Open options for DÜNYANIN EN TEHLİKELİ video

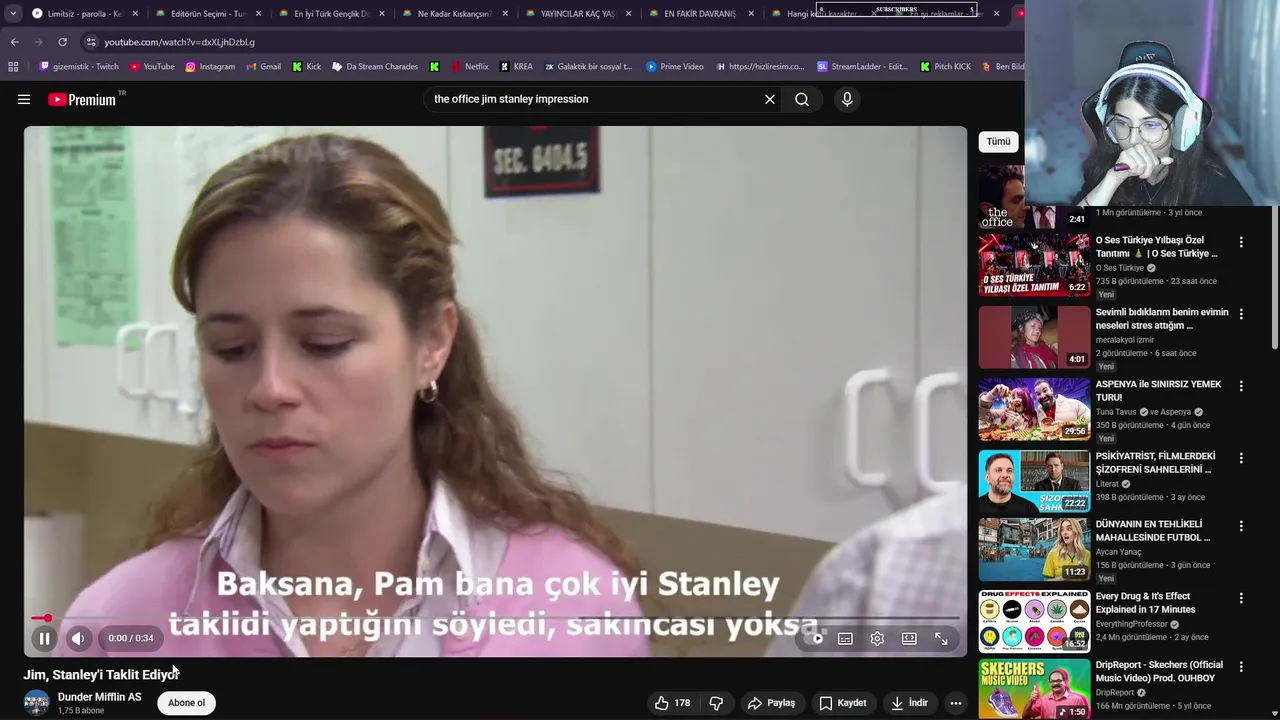click(x=1241, y=526)
